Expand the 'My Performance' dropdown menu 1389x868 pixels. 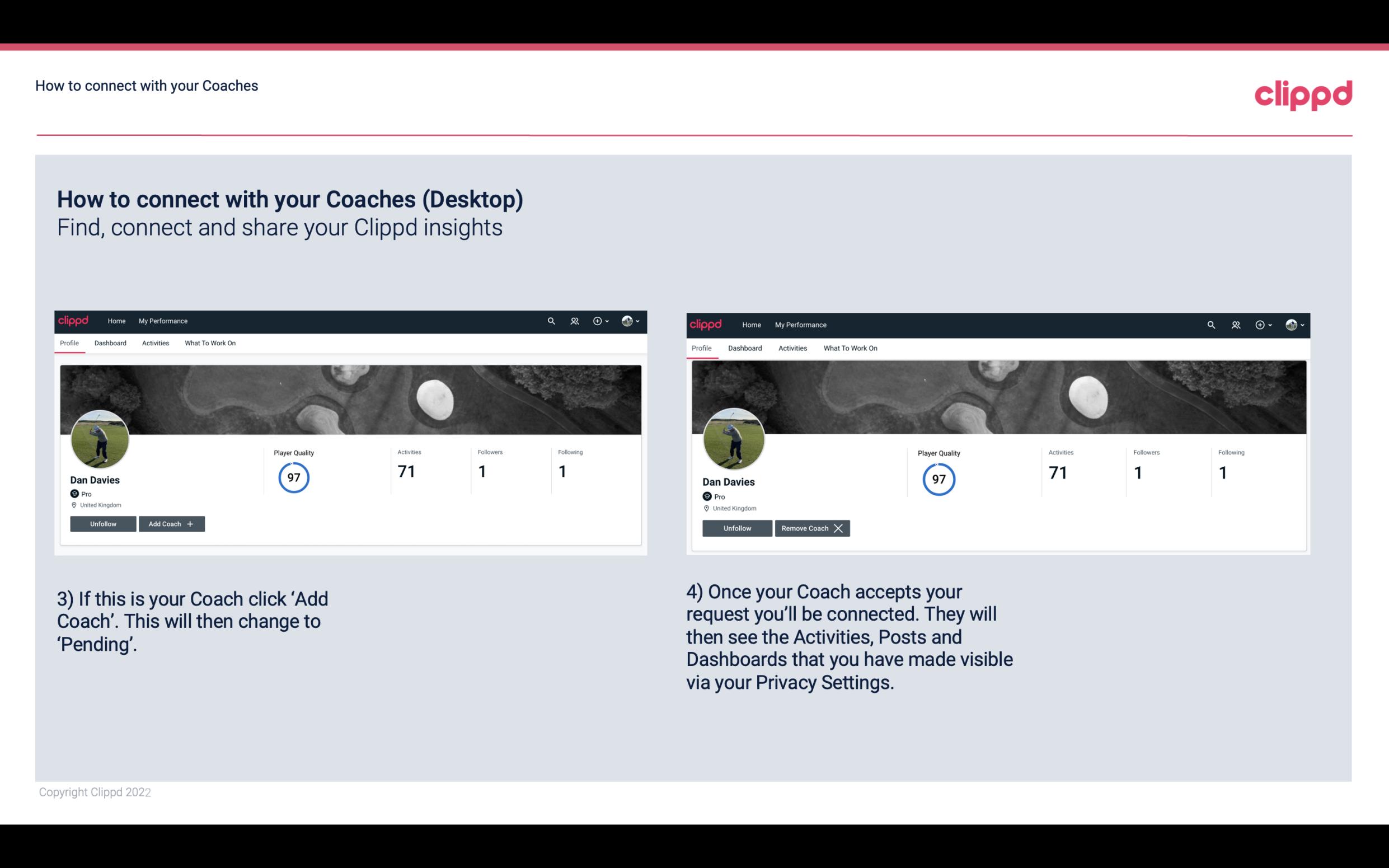coord(162,321)
